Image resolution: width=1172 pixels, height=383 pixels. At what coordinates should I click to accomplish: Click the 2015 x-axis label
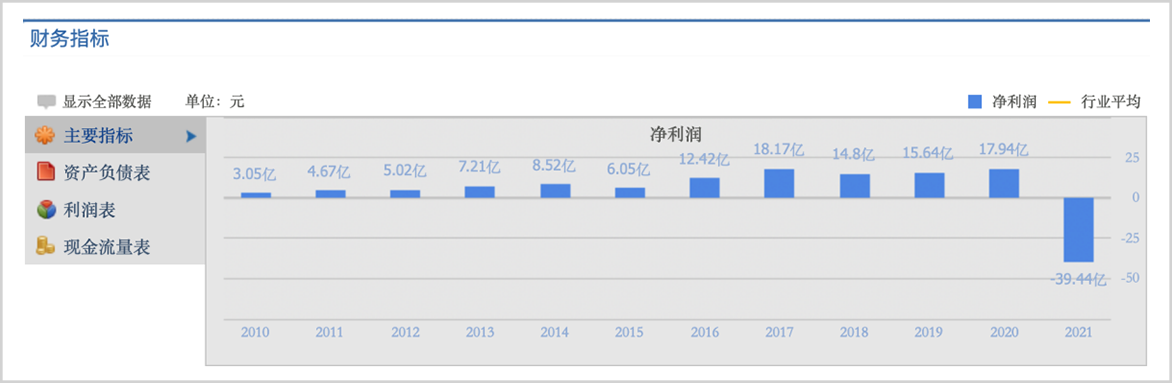(x=629, y=333)
